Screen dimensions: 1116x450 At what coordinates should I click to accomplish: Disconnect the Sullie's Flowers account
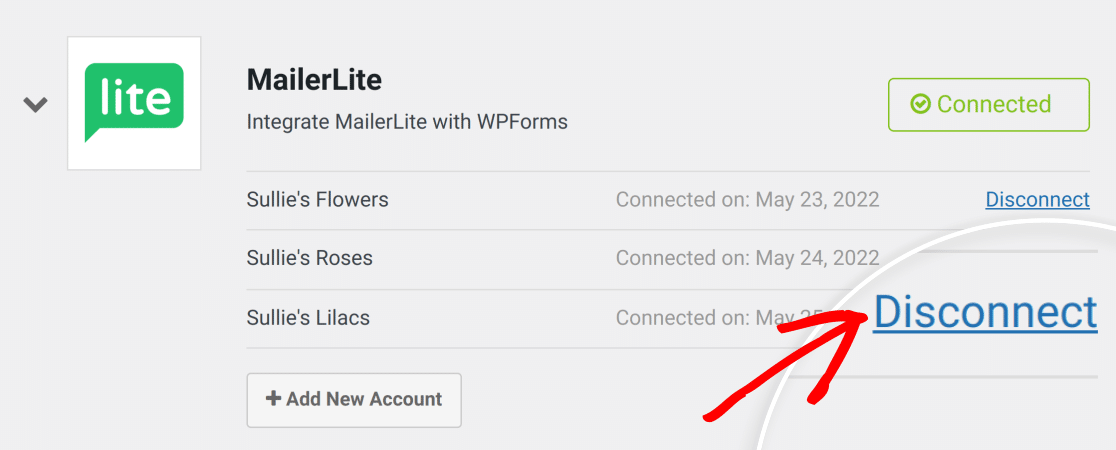point(1037,199)
